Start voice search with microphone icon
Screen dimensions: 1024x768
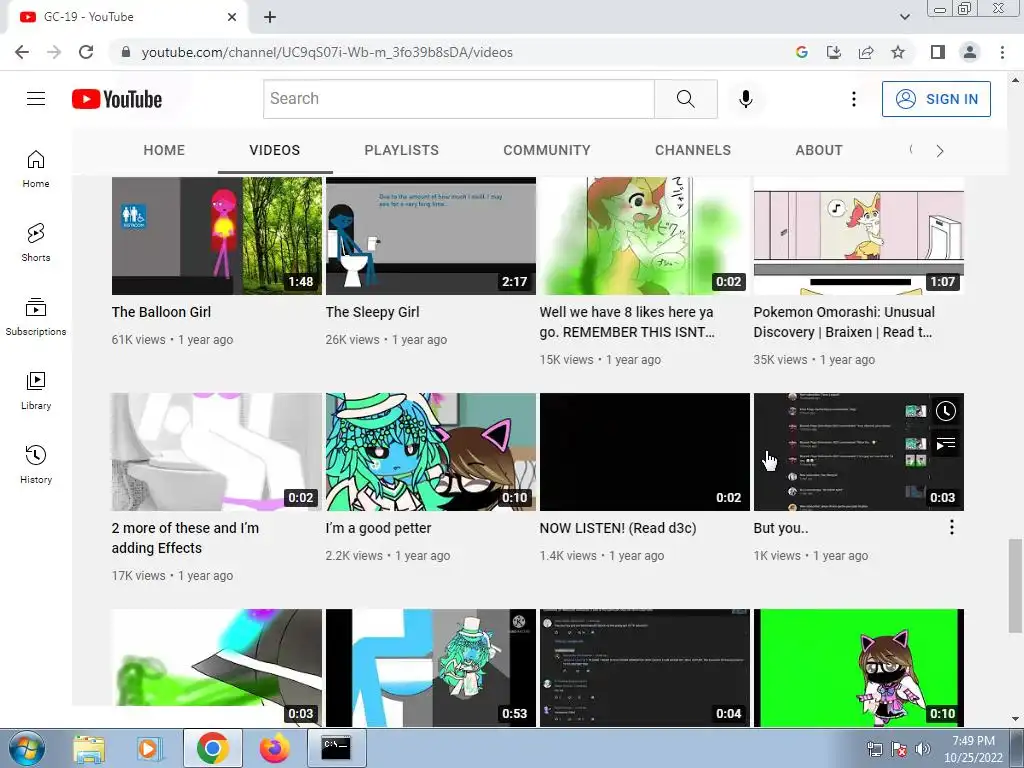point(745,99)
